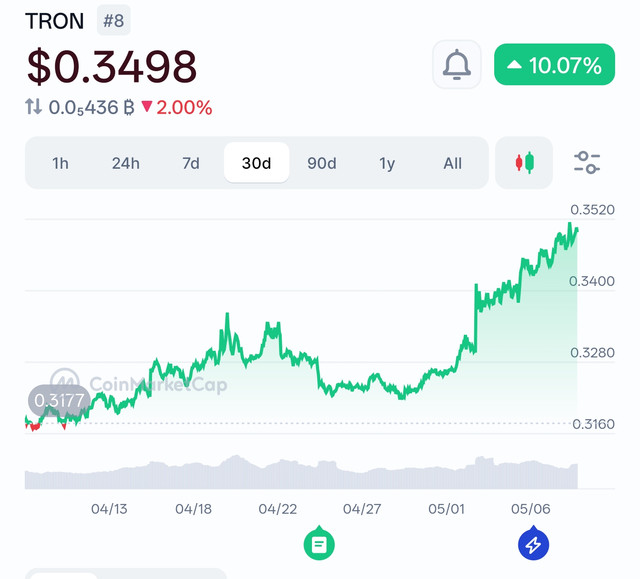Switch chart to 7d range

coord(191,163)
